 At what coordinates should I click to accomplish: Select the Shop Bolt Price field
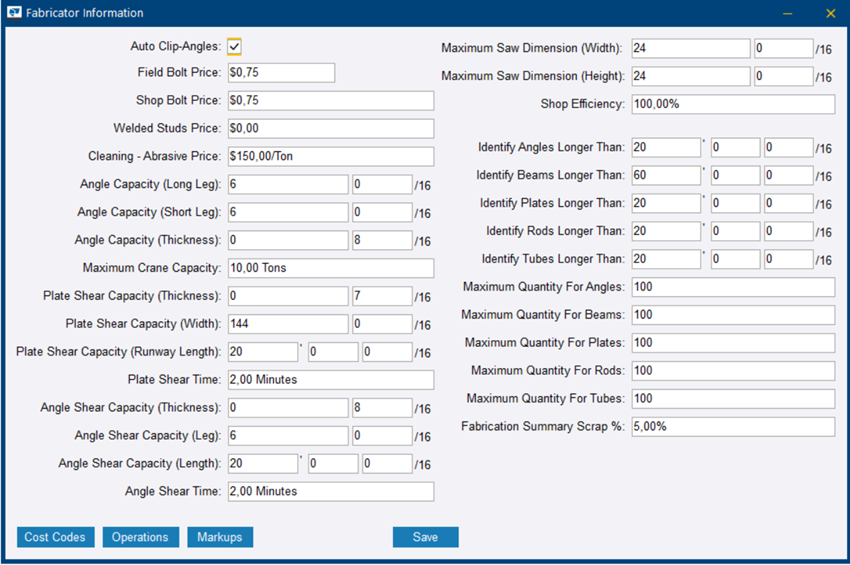(x=330, y=101)
